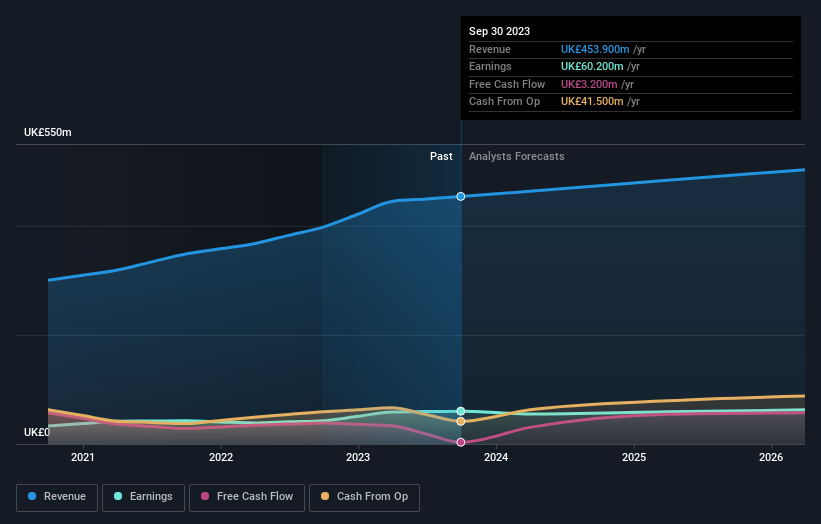Select the 2023 x-axis label
This screenshot has height=524, width=821.
click(358, 457)
